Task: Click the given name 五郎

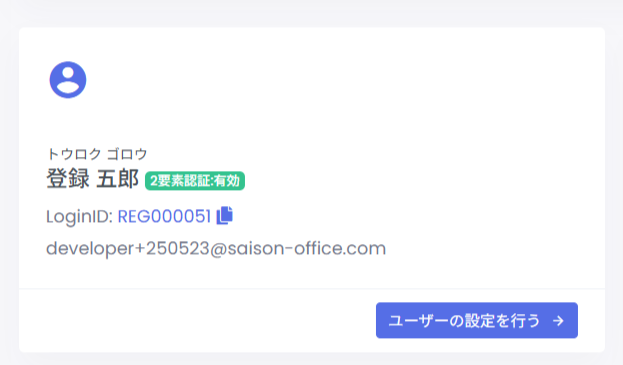Action: pos(118,179)
